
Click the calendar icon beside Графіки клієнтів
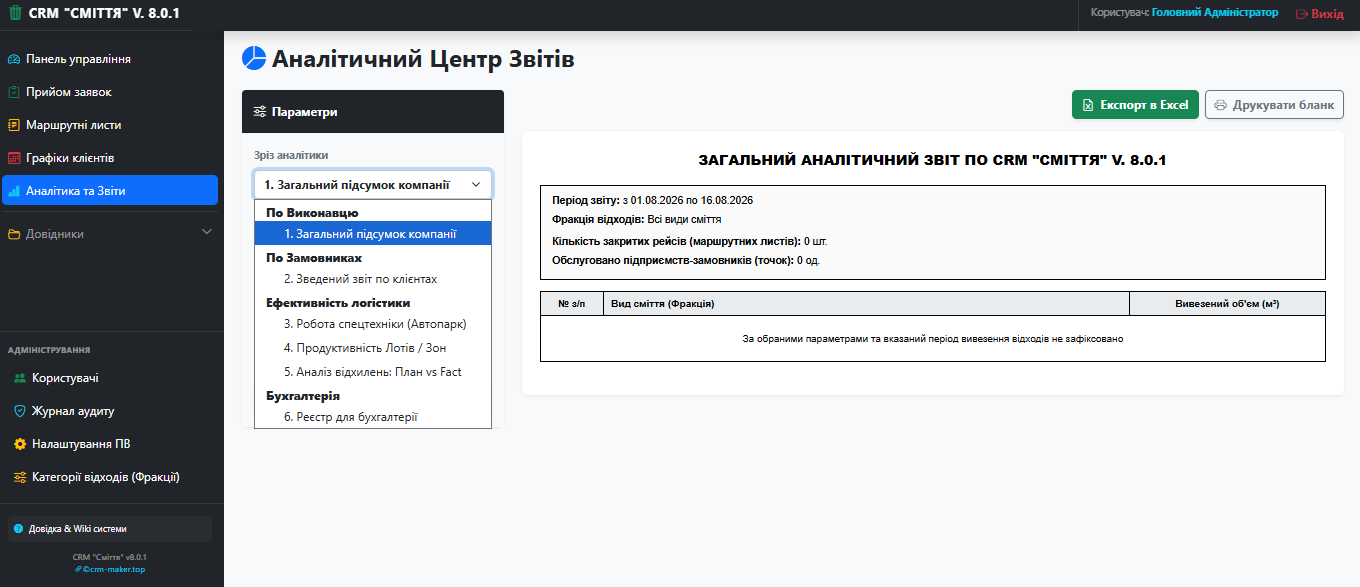[14, 158]
